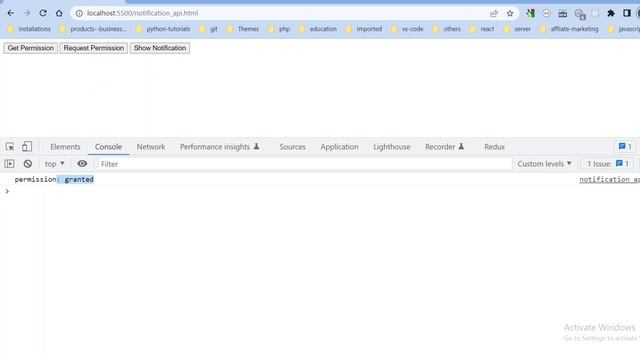640x360 pixels.
Task: Open the git bookmark folder
Action: coord(209,29)
